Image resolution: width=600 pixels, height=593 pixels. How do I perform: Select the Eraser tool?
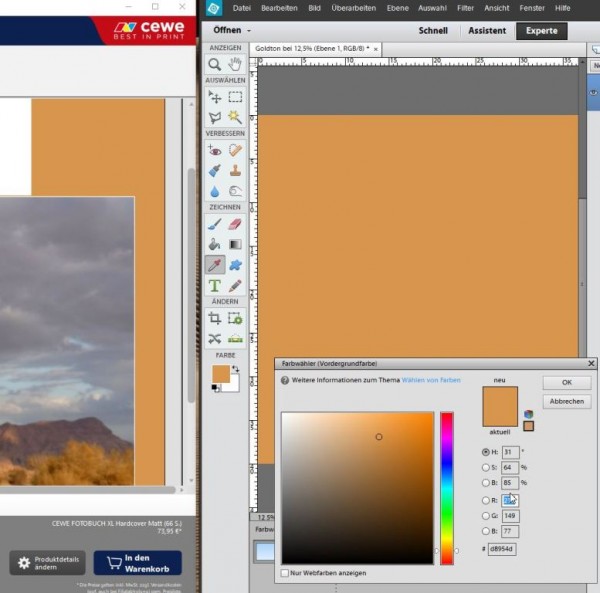click(x=235, y=224)
